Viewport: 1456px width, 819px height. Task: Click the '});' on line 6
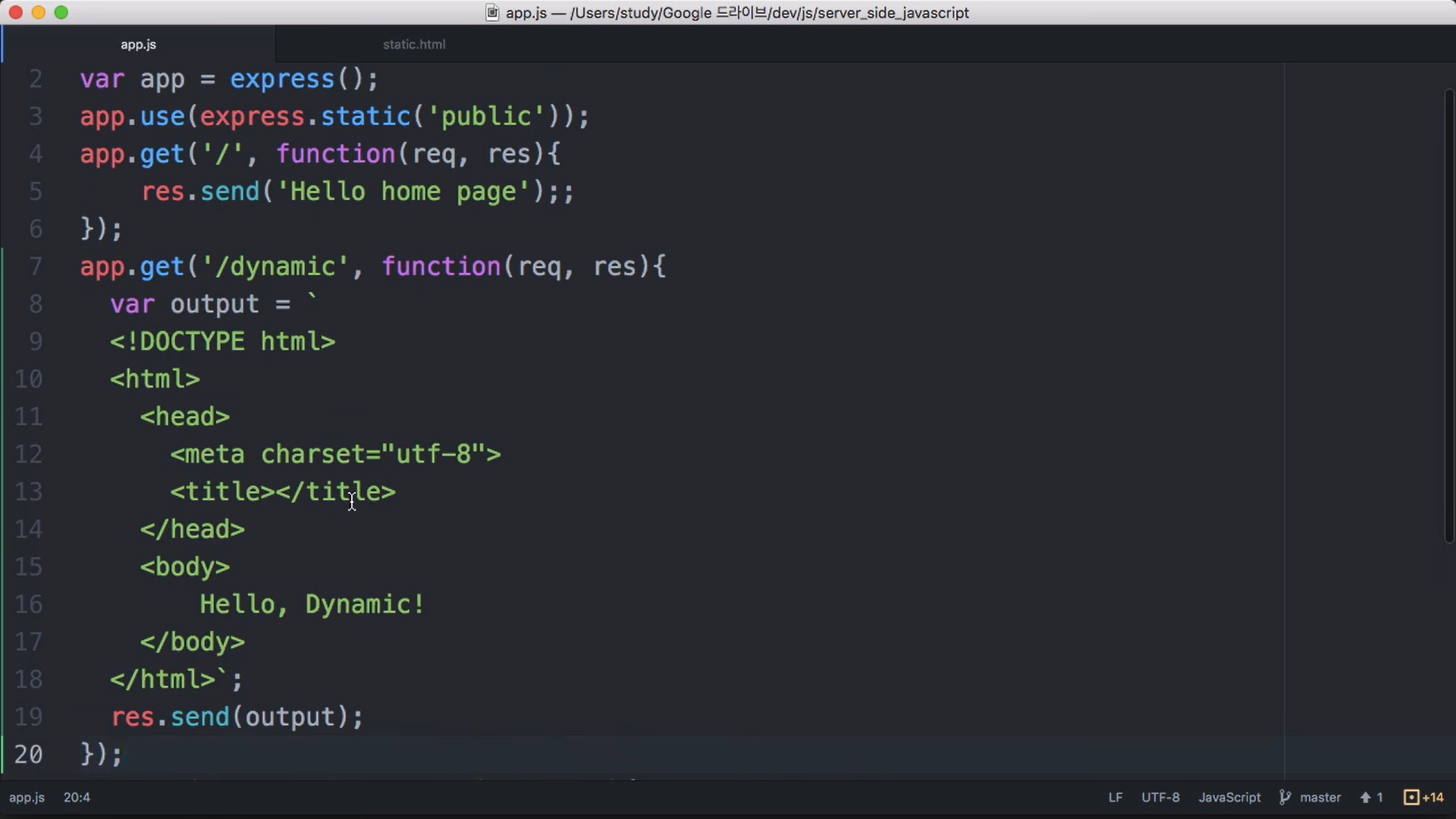coord(101,229)
